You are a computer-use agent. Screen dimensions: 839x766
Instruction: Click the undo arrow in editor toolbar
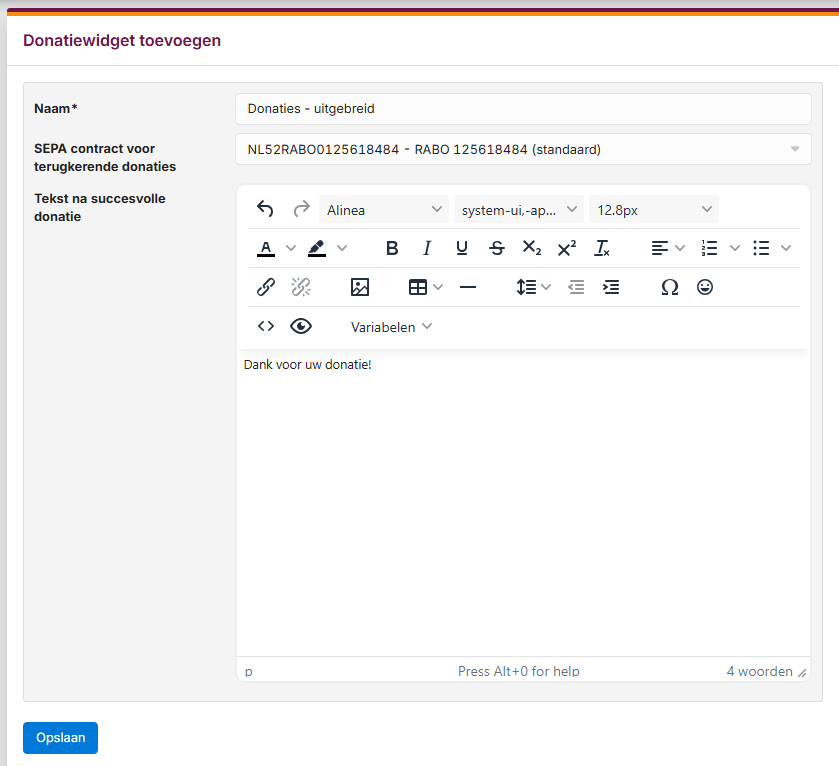pos(265,209)
